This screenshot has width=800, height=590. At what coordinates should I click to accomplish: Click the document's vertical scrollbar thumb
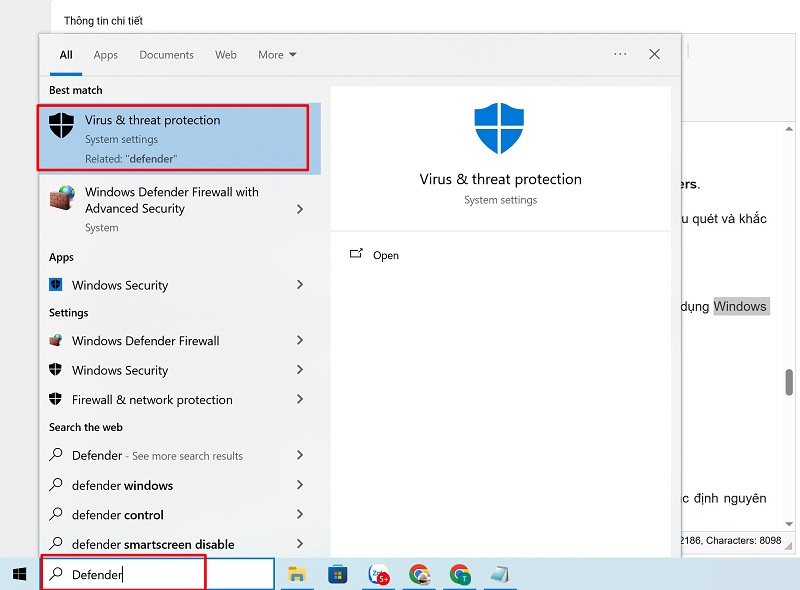point(789,381)
